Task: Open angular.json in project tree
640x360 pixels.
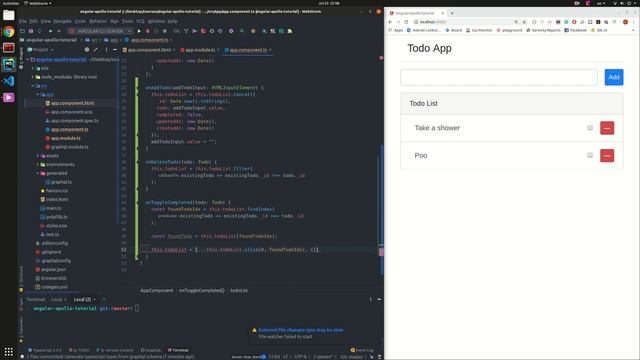Action: (x=53, y=270)
